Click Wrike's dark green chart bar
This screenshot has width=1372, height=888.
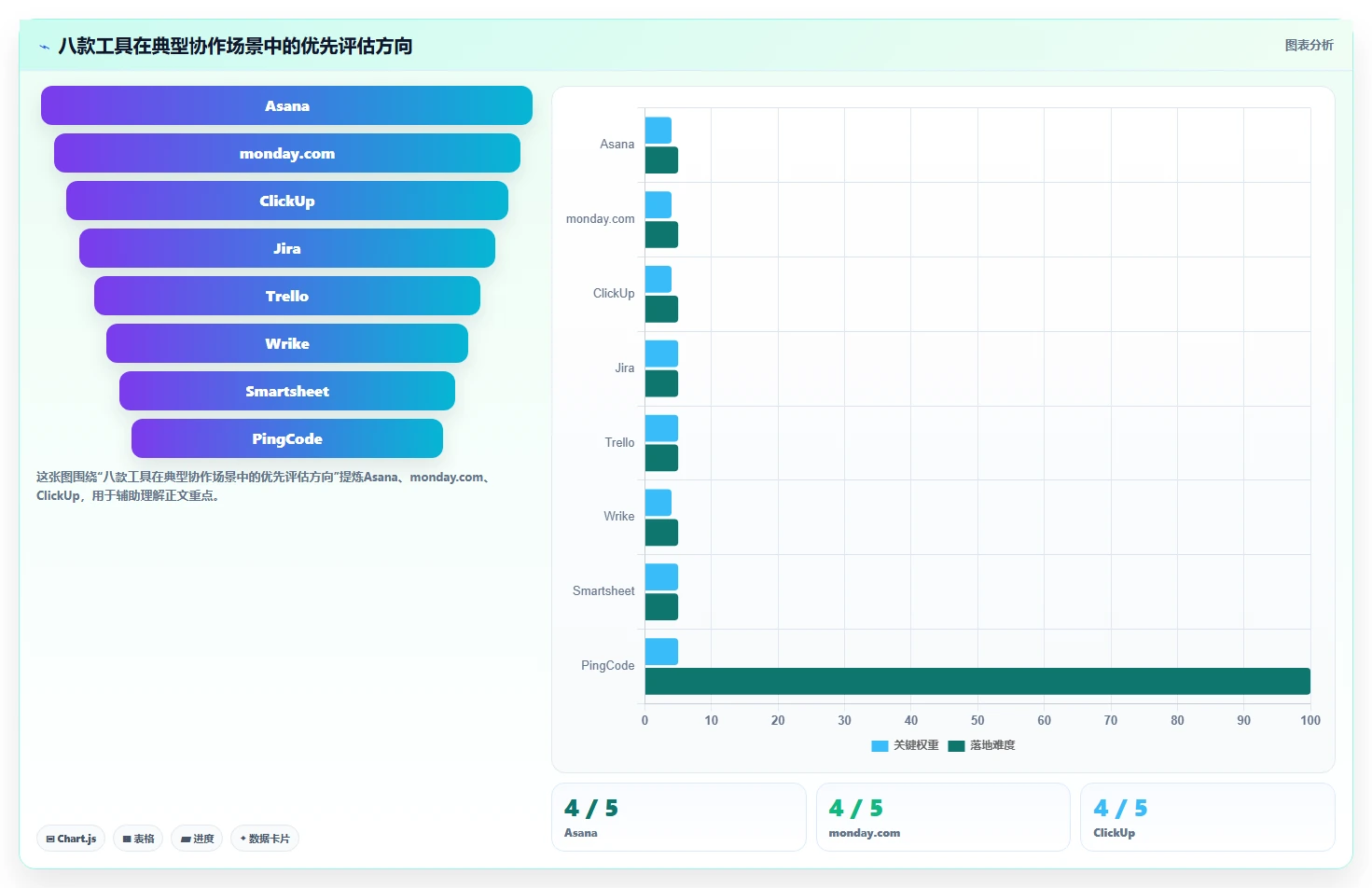(661, 533)
